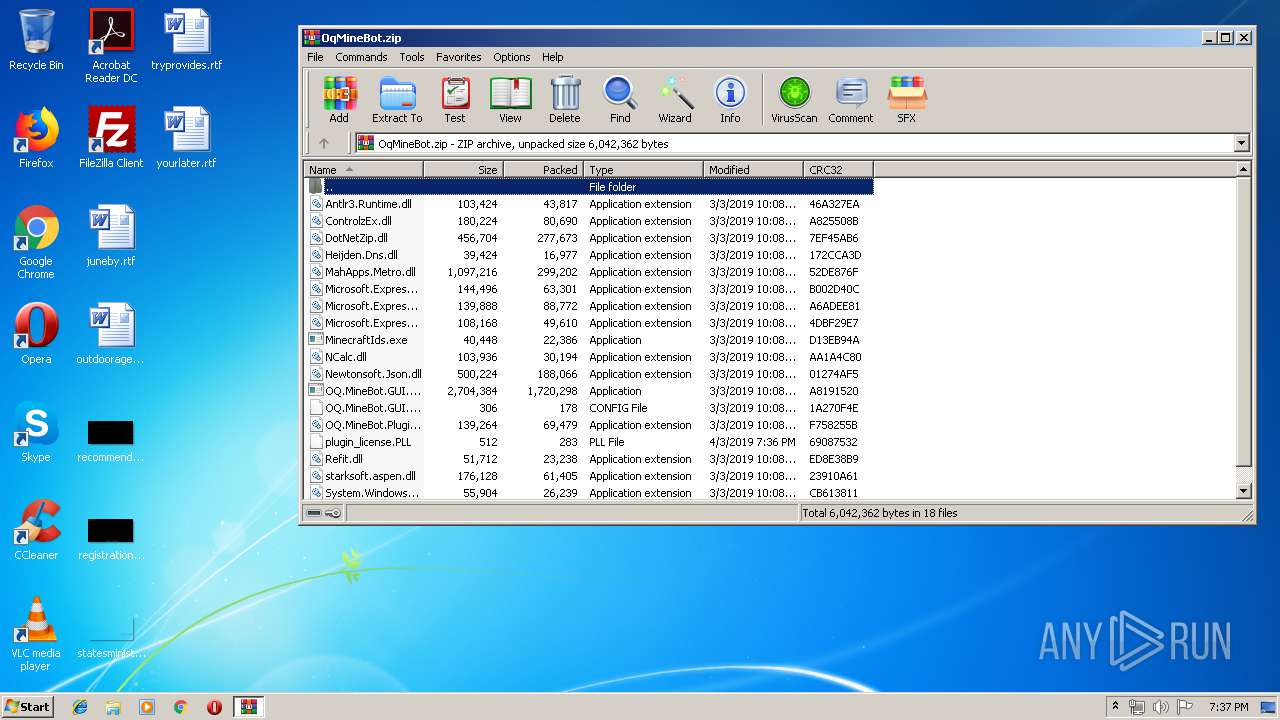Click volume speaker tray icon
The width and height of the screenshot is (1280, 720).
1161,707
